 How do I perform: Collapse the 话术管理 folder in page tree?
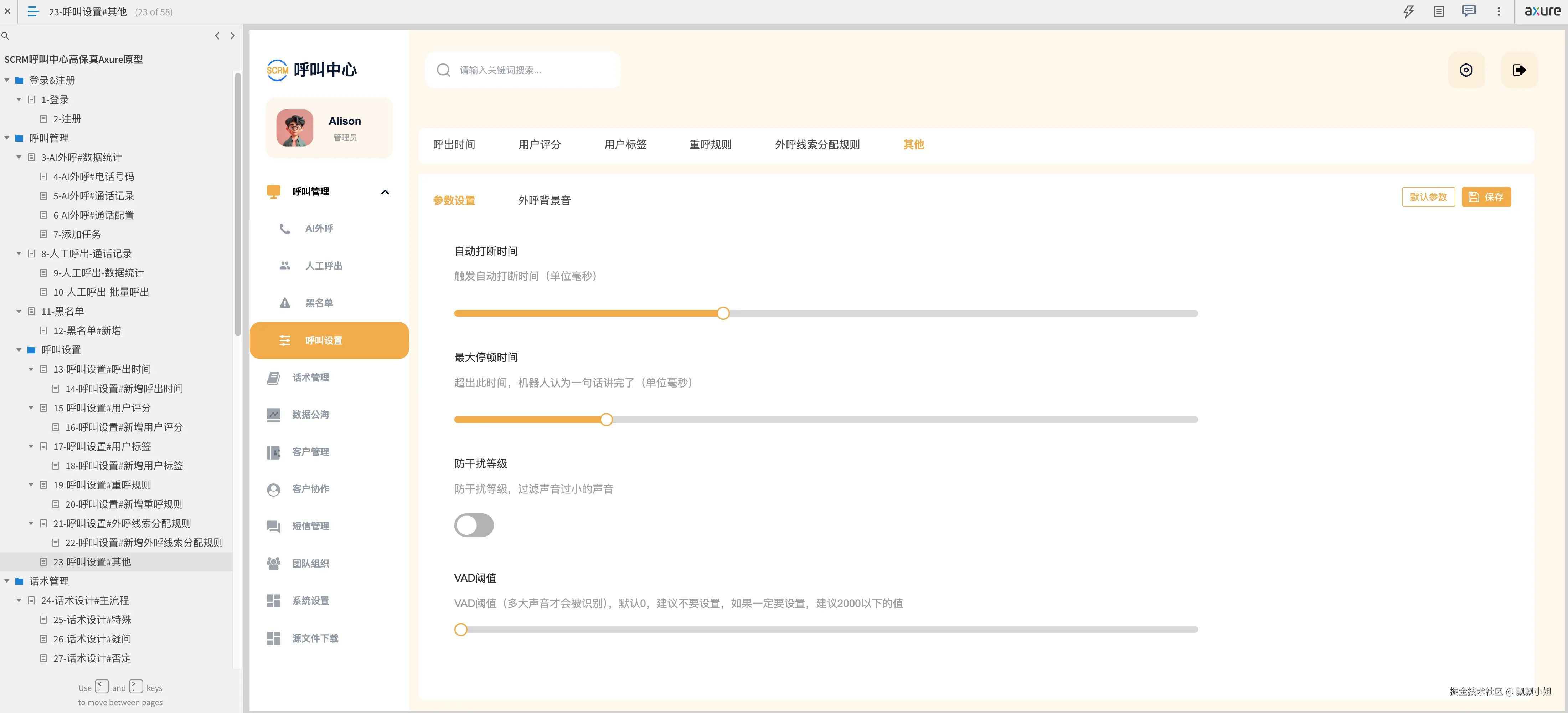(7, 581)
